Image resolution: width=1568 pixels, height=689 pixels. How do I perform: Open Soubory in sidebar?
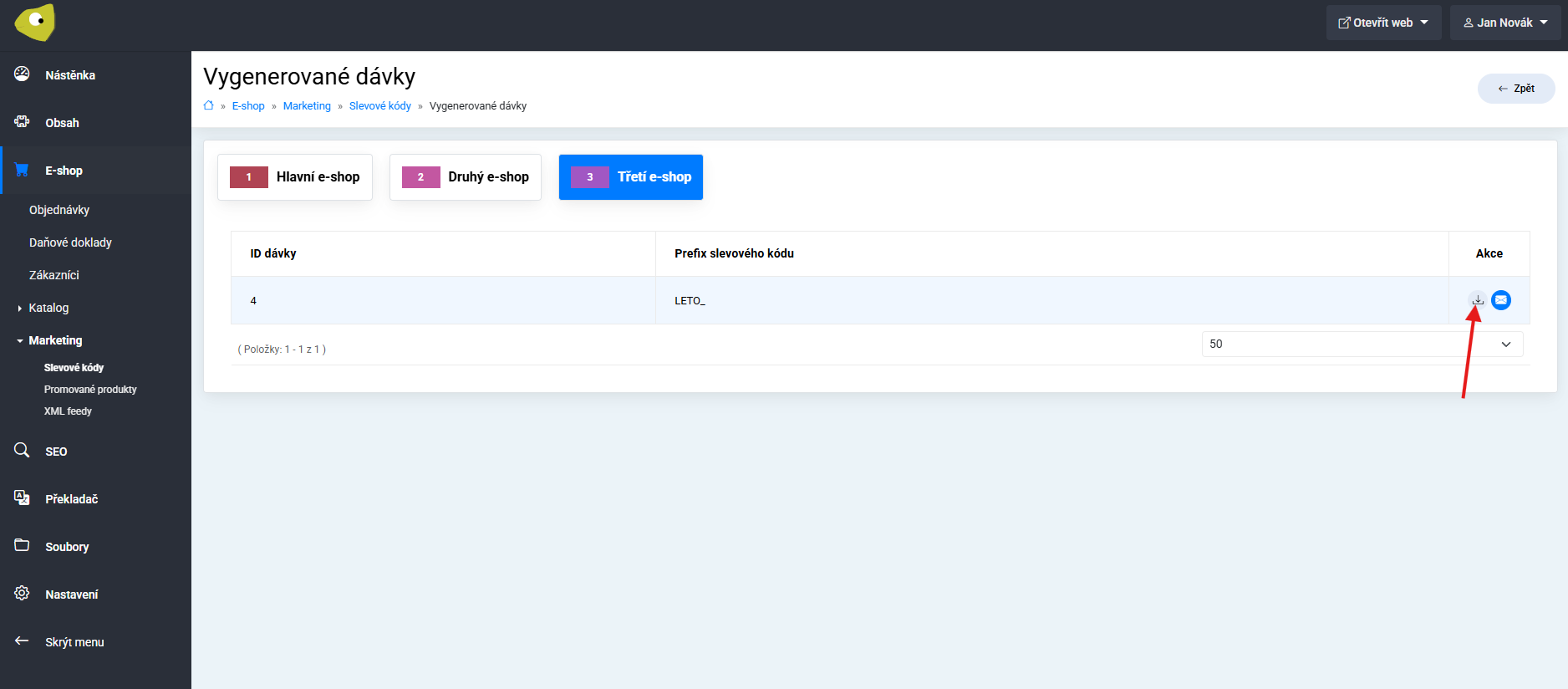[67, 547]
